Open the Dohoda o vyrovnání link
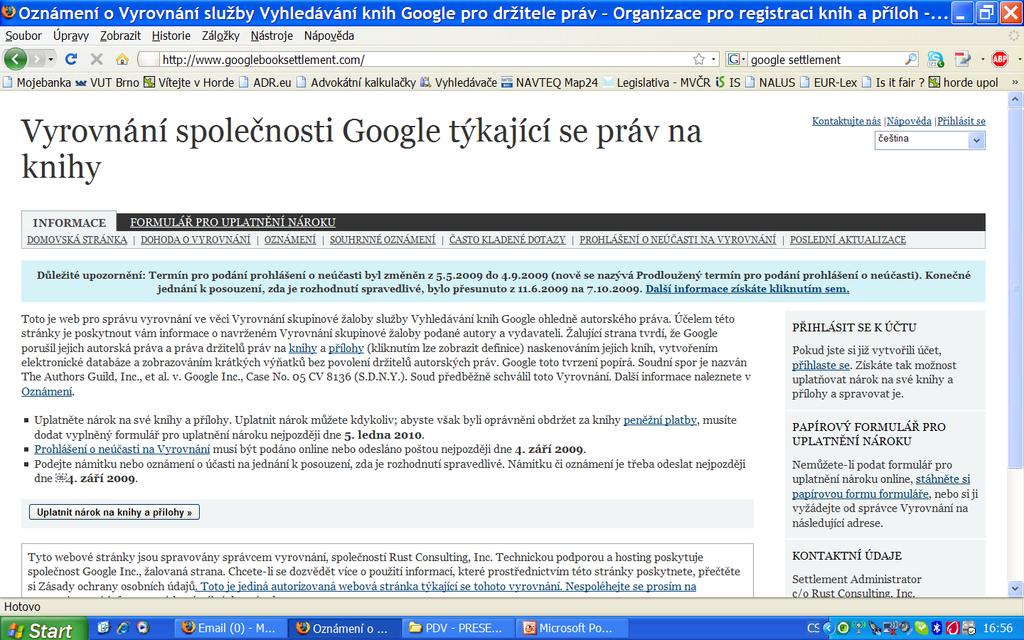Screen dimensions: 1024x640 tap(195, 240)
